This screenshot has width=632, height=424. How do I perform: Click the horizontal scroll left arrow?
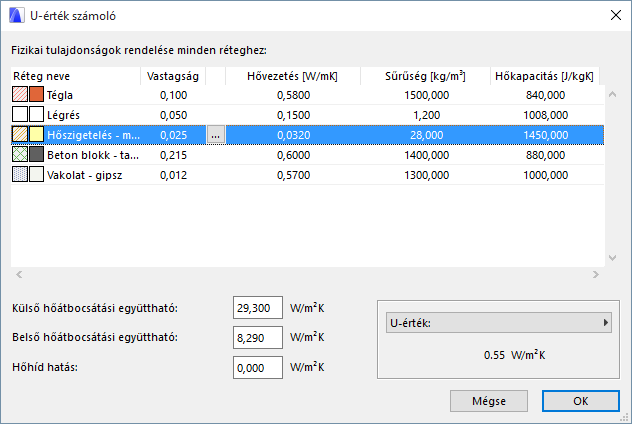(x=19, y=275)
